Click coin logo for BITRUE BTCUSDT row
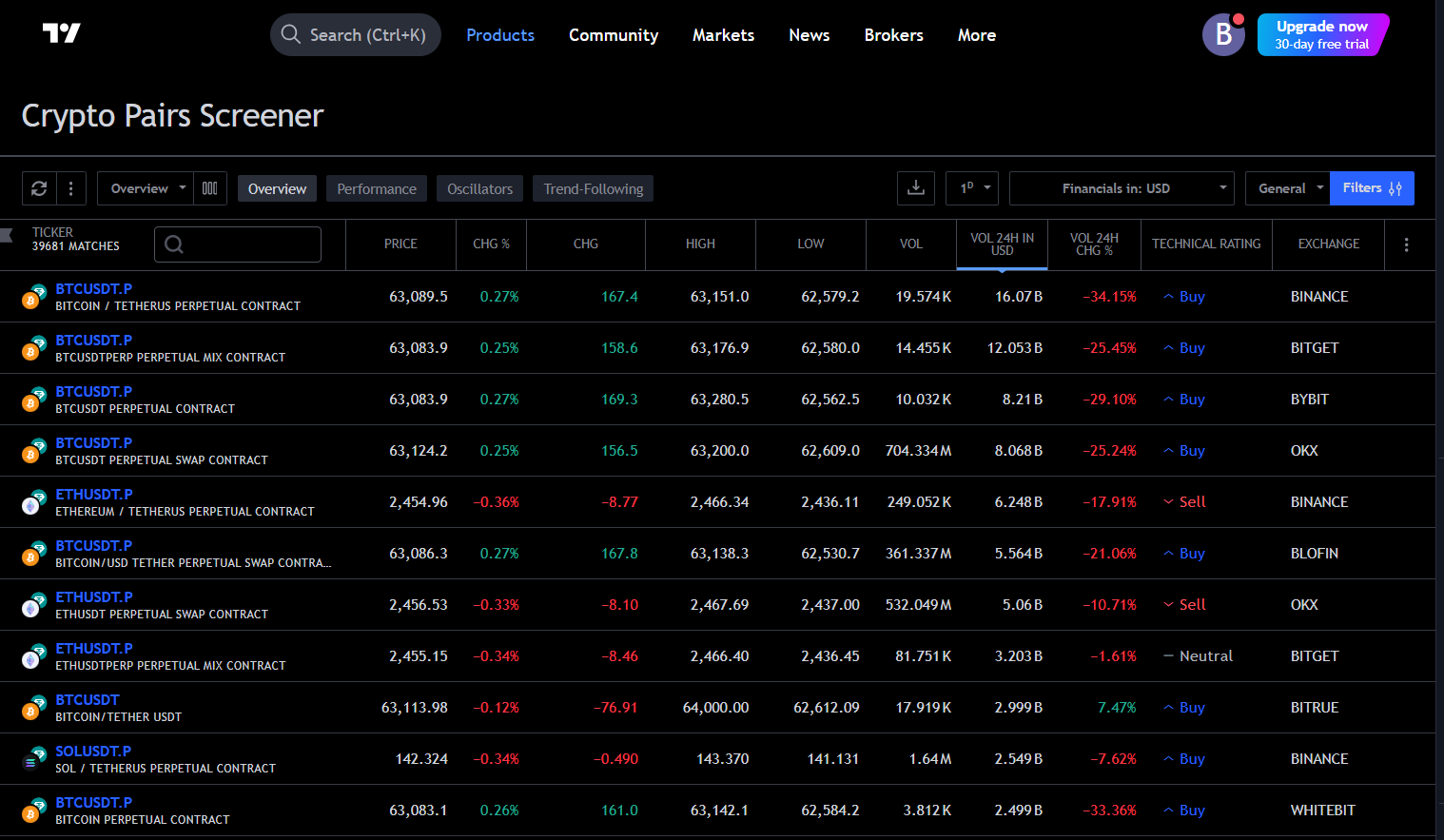Screen dimensions: 1444x840 click(33, 708)
